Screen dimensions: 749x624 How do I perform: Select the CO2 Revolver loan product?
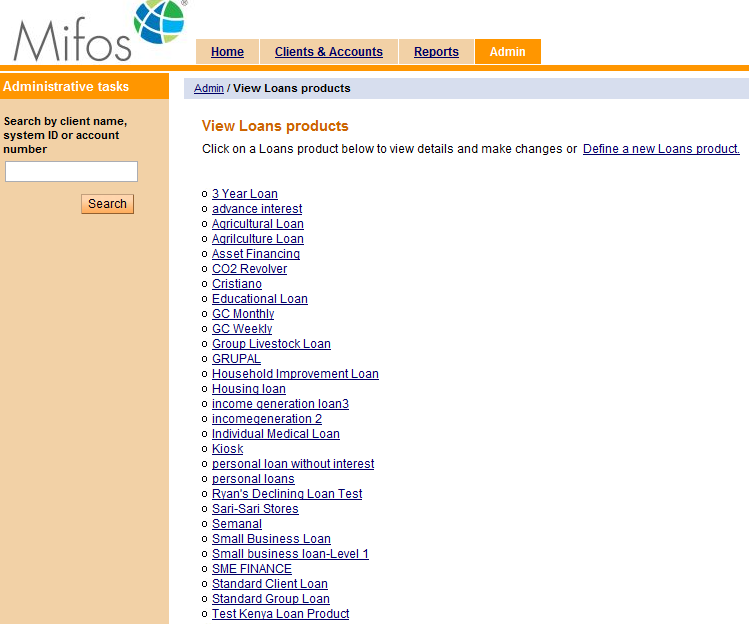click(249, 269)
